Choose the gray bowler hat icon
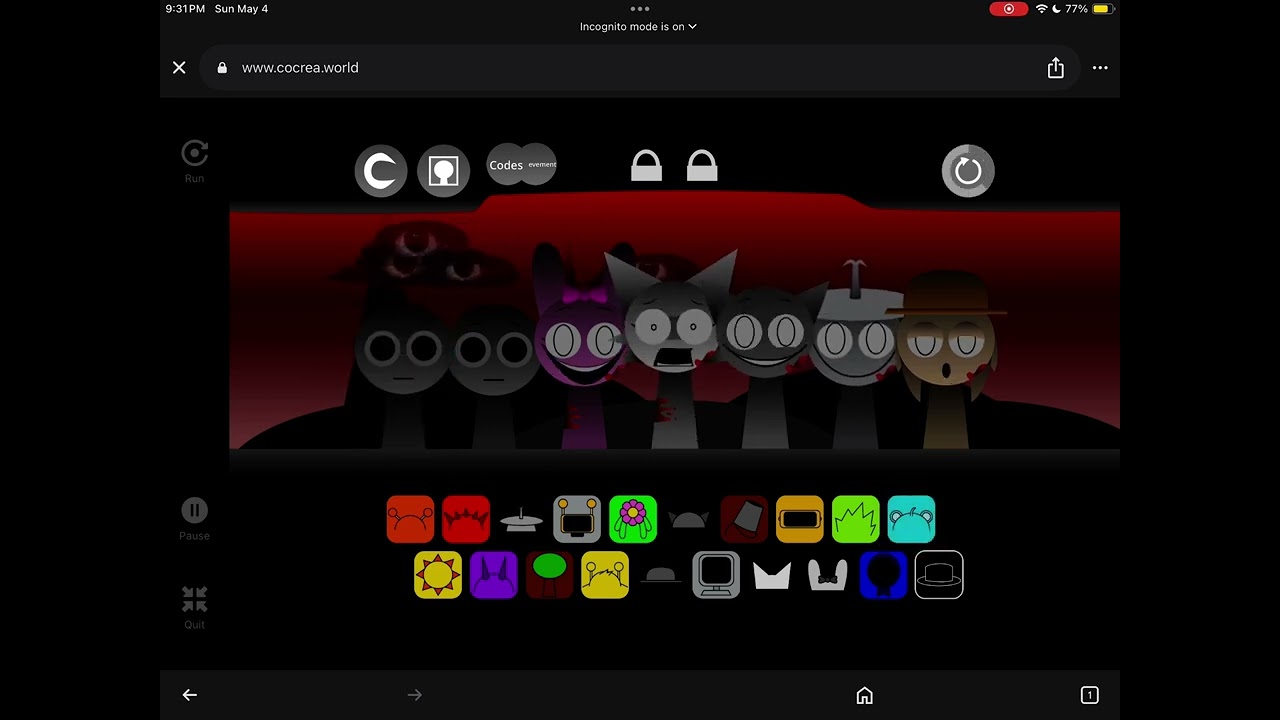Viewport: 1280px width, 720px height. (660, 575)
